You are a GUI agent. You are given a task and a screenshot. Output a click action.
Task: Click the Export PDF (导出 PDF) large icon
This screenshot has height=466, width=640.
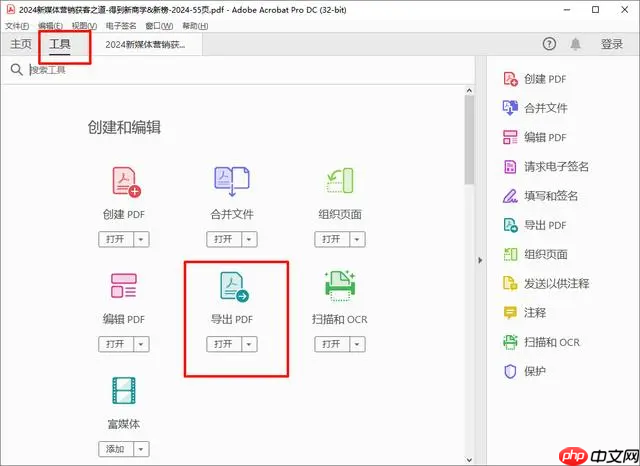click(234, 287)
